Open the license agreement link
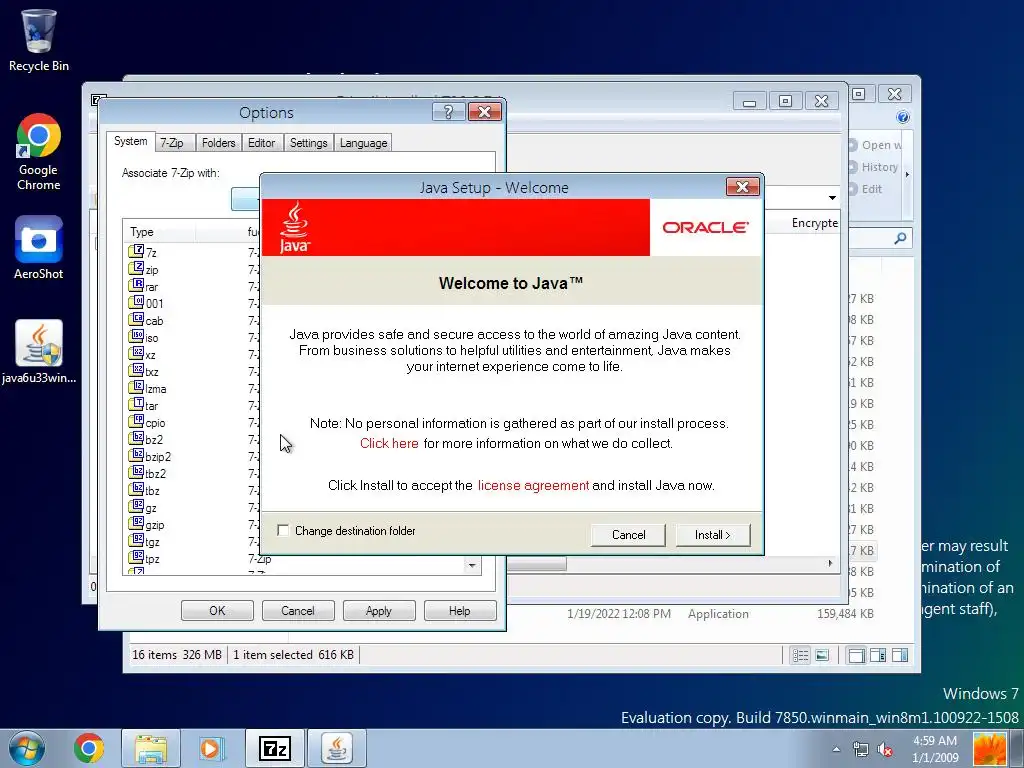Screen dimensions: 1024x768 (x=533, y=485)
